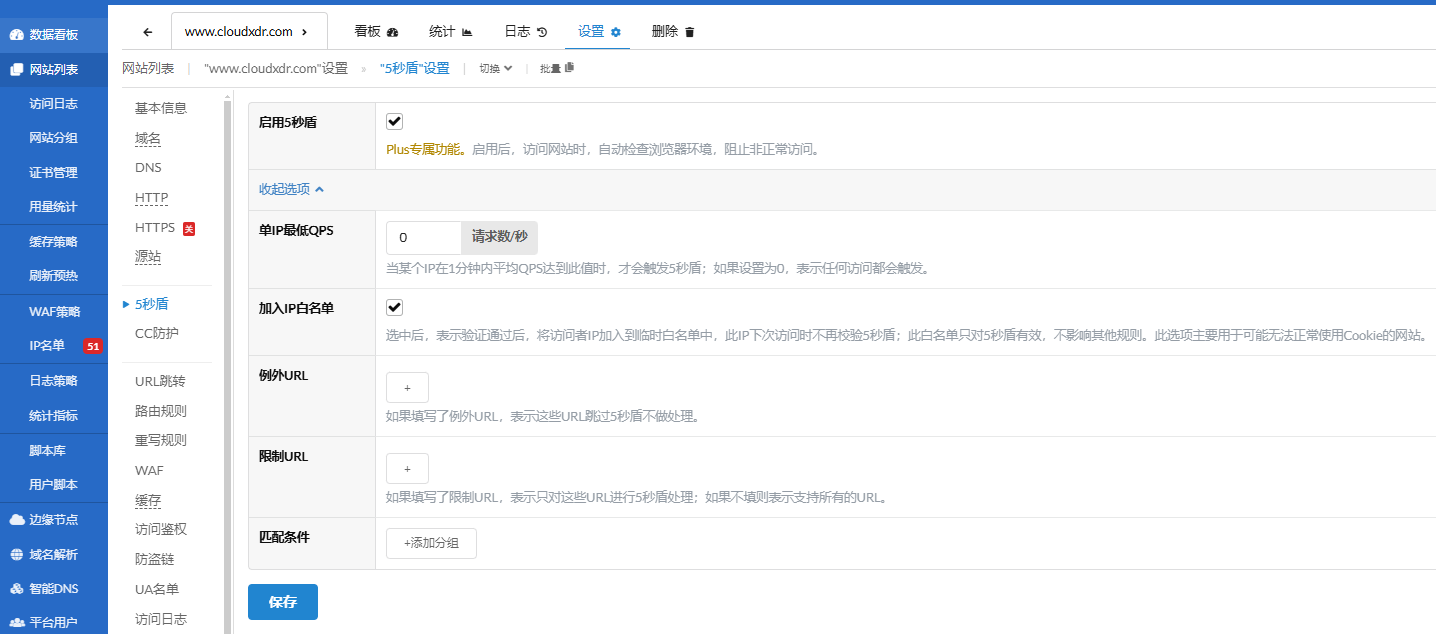The width and height of the screenshot is (1436, 634).
Task: Click 添加分组 under 匹配条件
Action: [431, 543]
